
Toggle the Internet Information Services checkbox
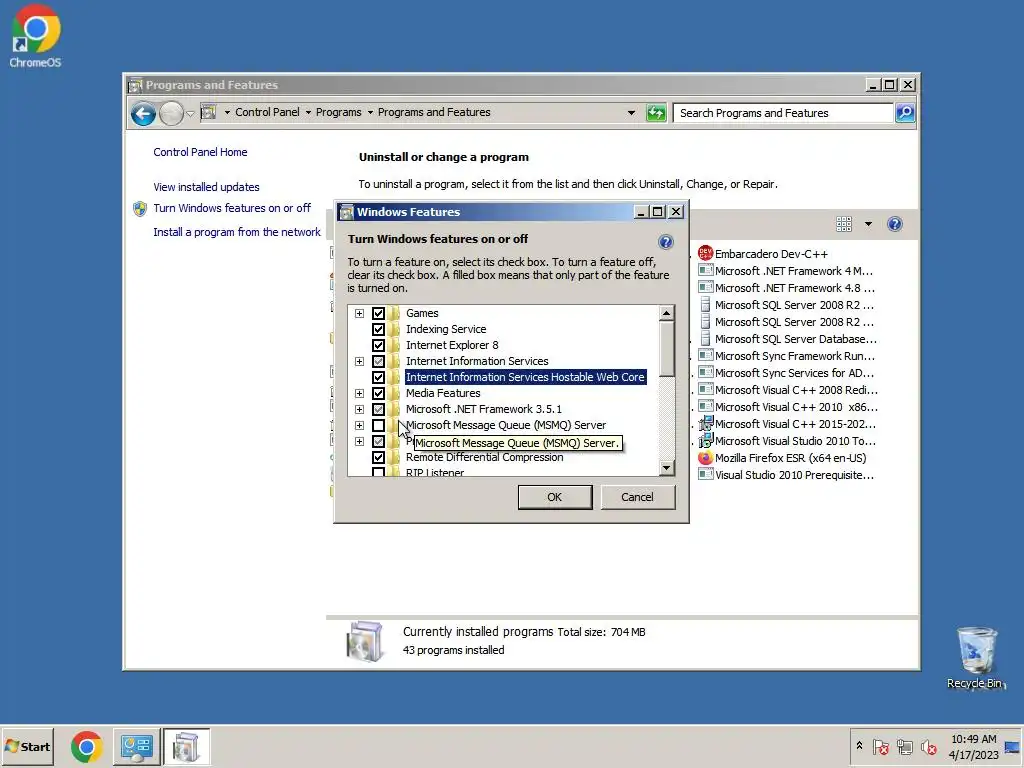tap(378, 361)
